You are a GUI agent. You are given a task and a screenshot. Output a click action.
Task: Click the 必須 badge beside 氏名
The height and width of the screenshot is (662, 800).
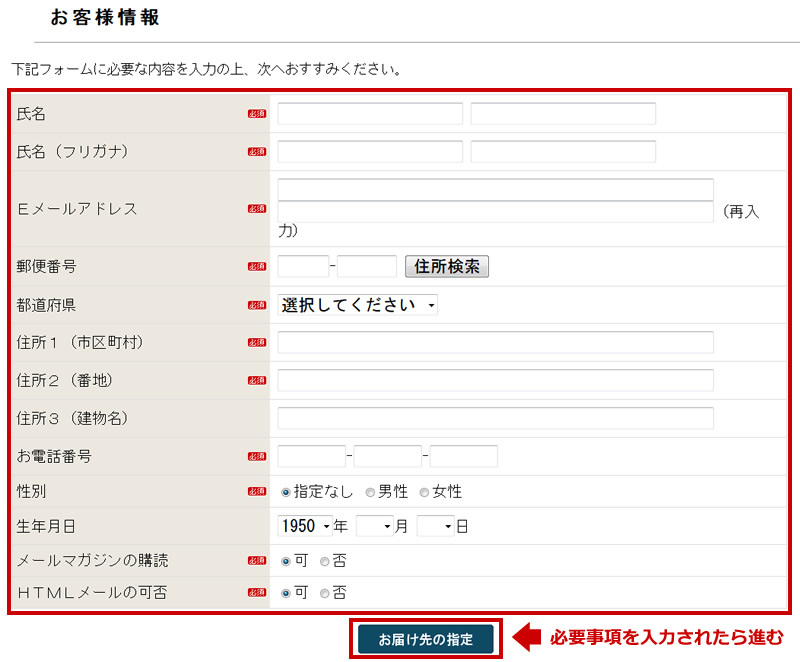click(257, 114)
